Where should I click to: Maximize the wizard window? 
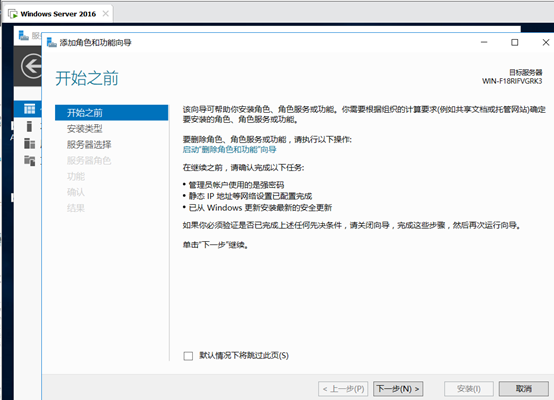515,42
